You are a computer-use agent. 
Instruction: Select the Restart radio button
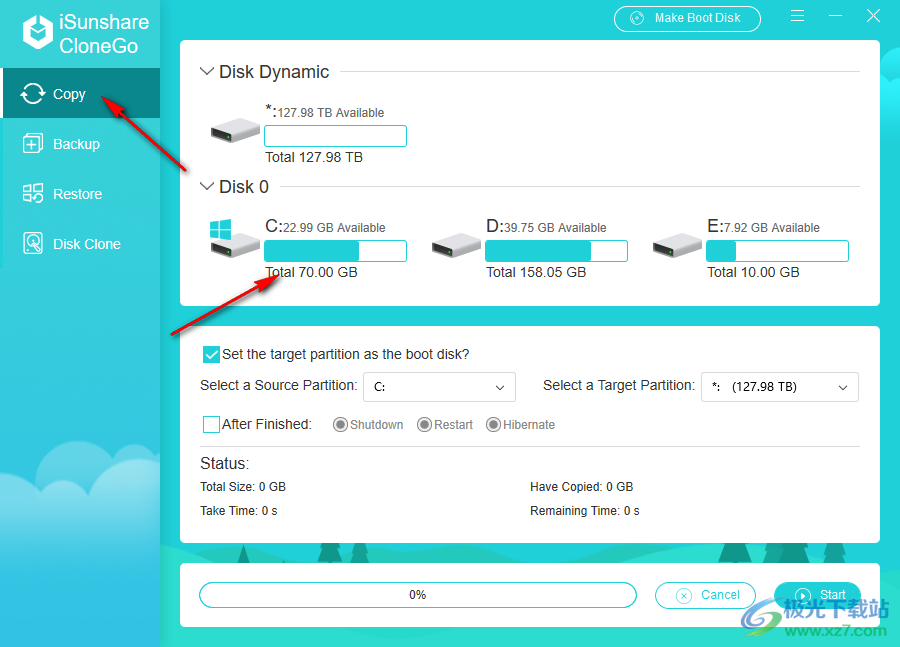(424, 425)
